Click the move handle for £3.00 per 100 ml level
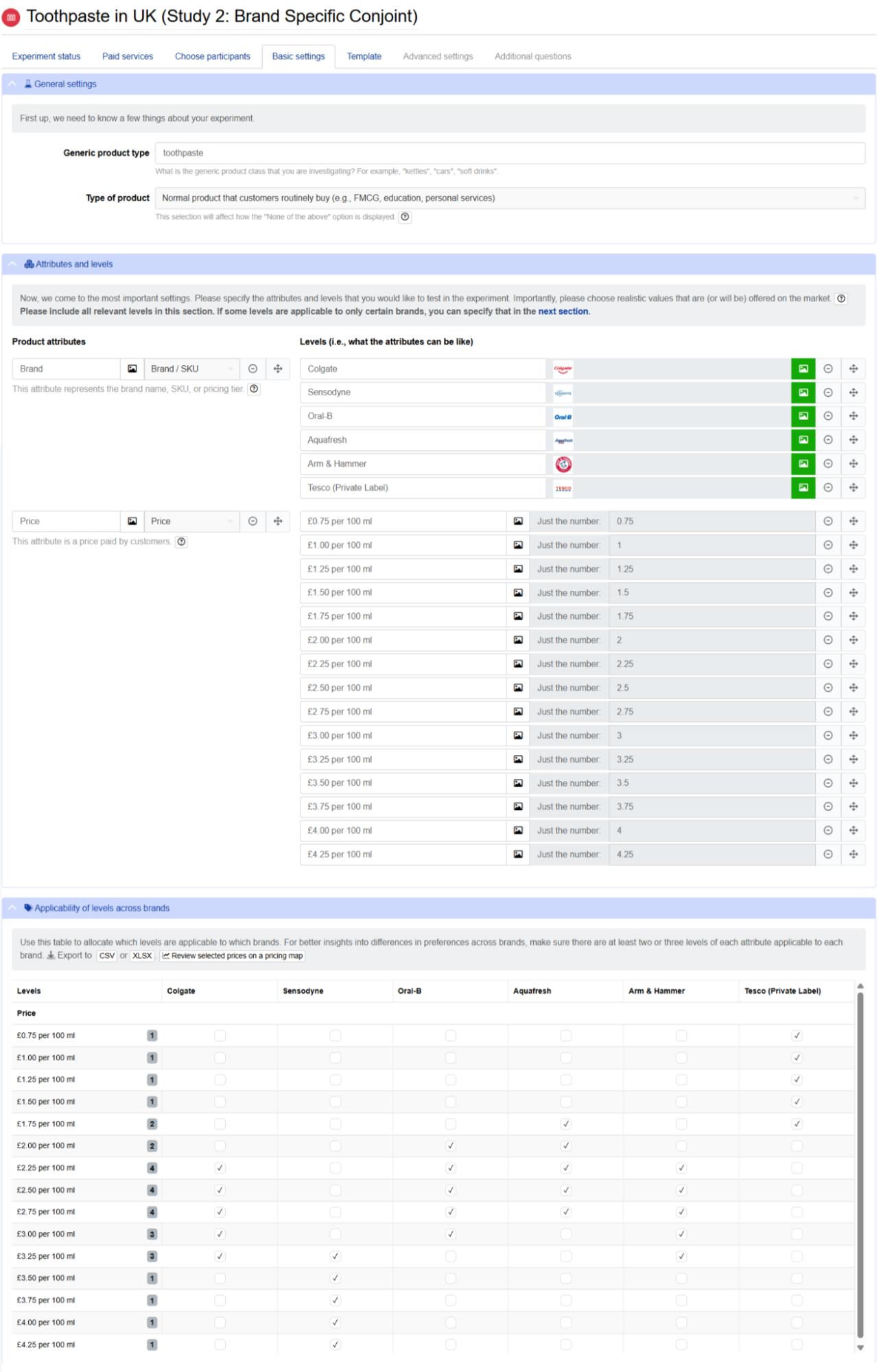 pos(854,735)
